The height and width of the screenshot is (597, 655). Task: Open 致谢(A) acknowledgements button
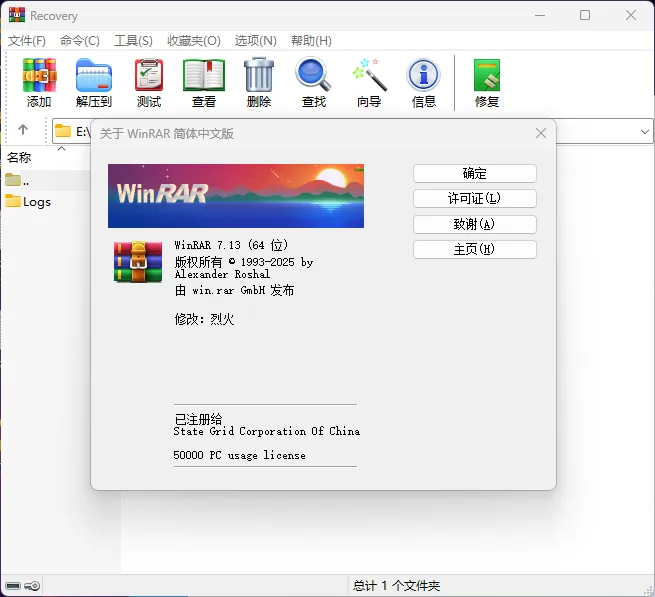pos(475,224)
